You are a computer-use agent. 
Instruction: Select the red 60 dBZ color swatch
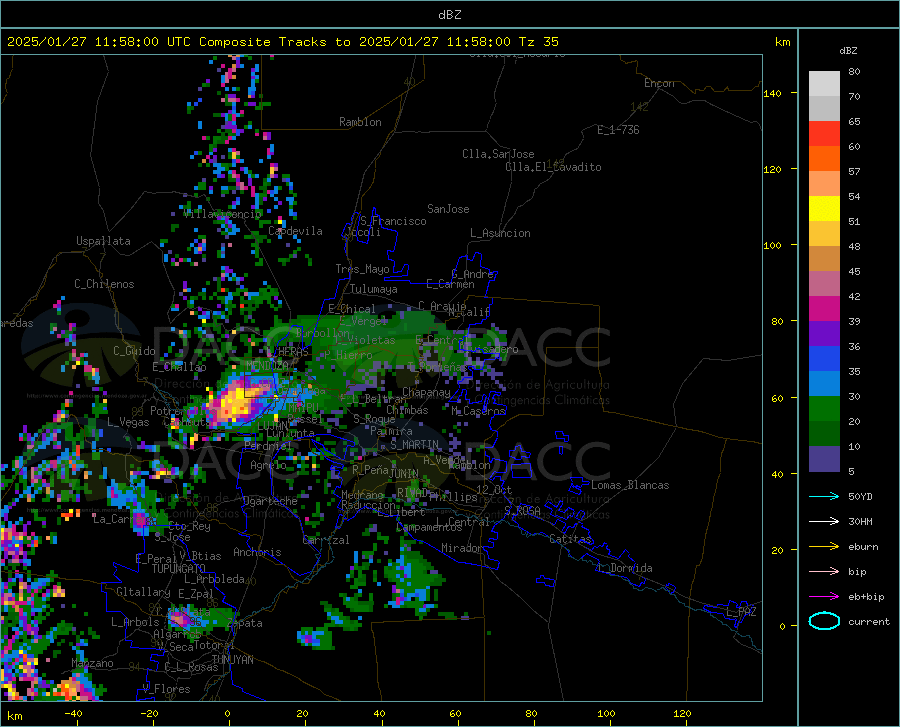(824, 134)
